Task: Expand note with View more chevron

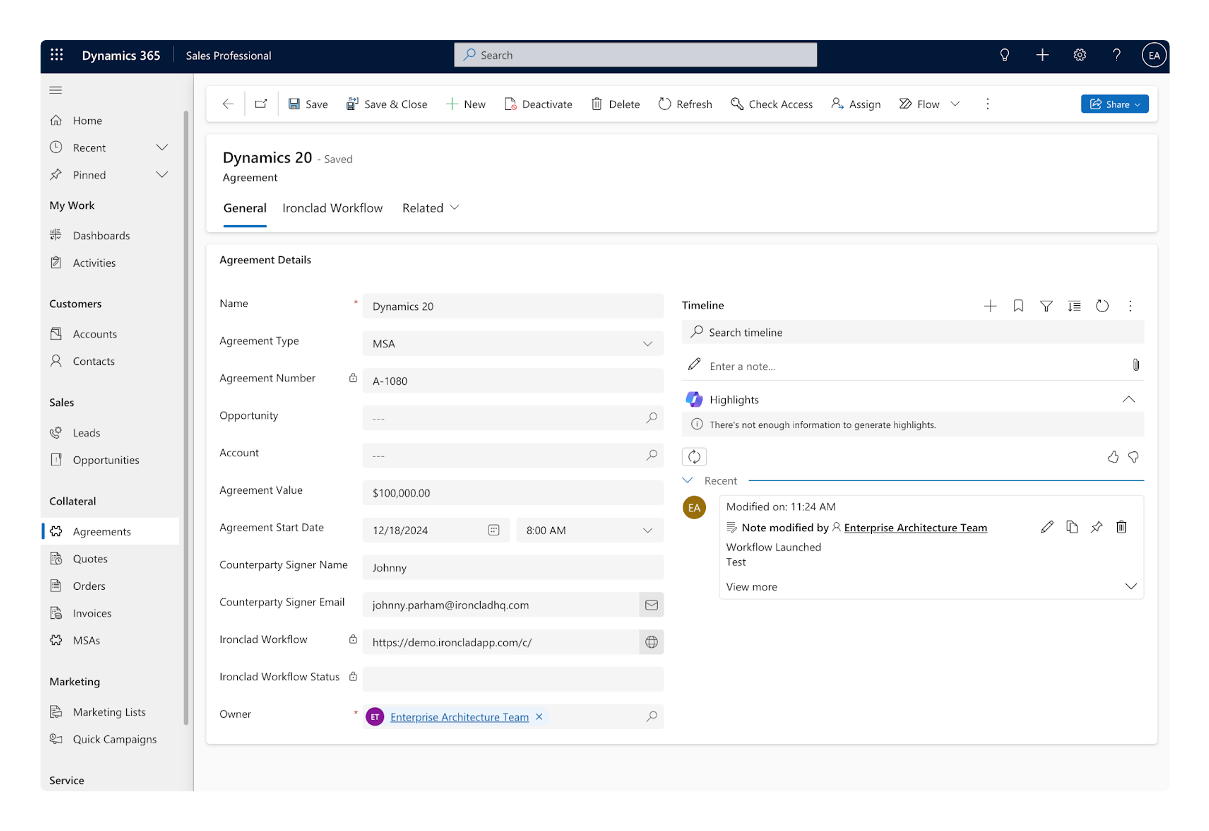Action: [x=1131, y=587]
